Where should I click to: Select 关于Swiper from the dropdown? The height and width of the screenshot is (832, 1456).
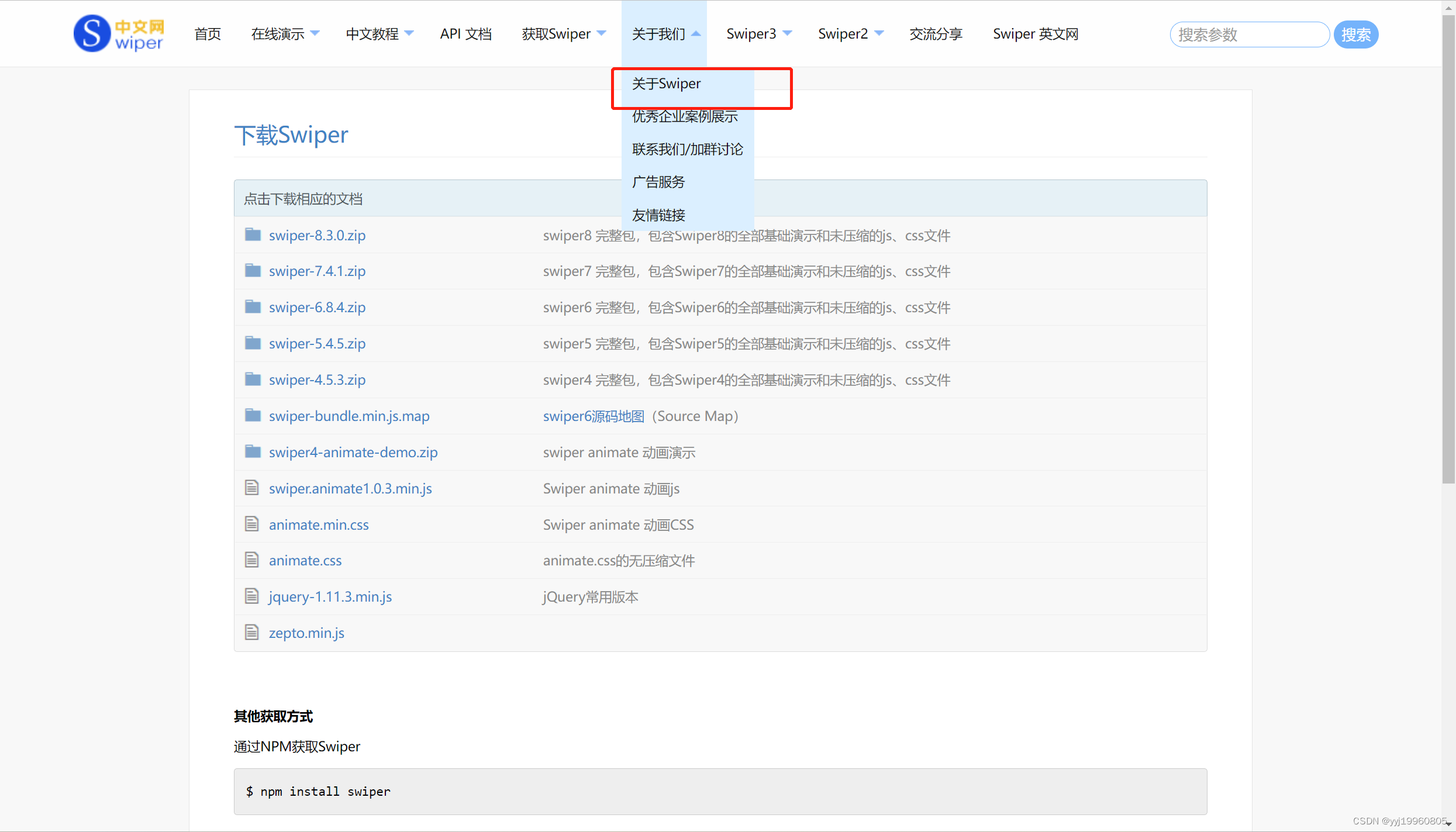pyautogui.click(x=666, y=84)
